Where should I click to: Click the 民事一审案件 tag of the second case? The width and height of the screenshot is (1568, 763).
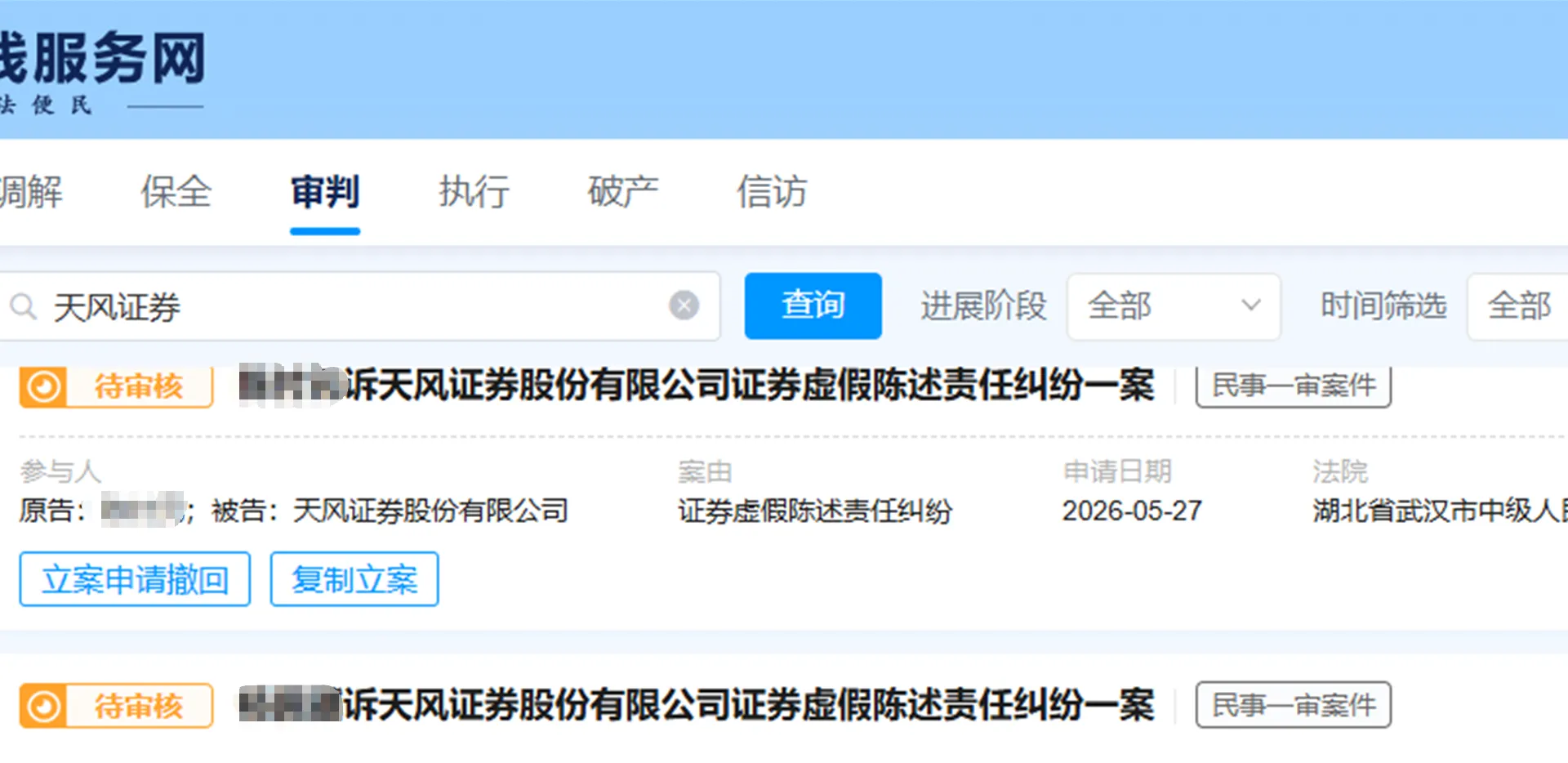coord(1294,705)
